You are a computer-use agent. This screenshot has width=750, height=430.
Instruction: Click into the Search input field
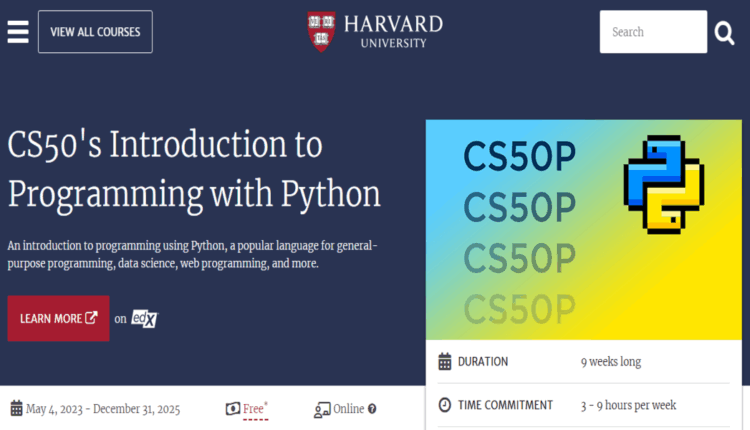[x=652, y=32]
